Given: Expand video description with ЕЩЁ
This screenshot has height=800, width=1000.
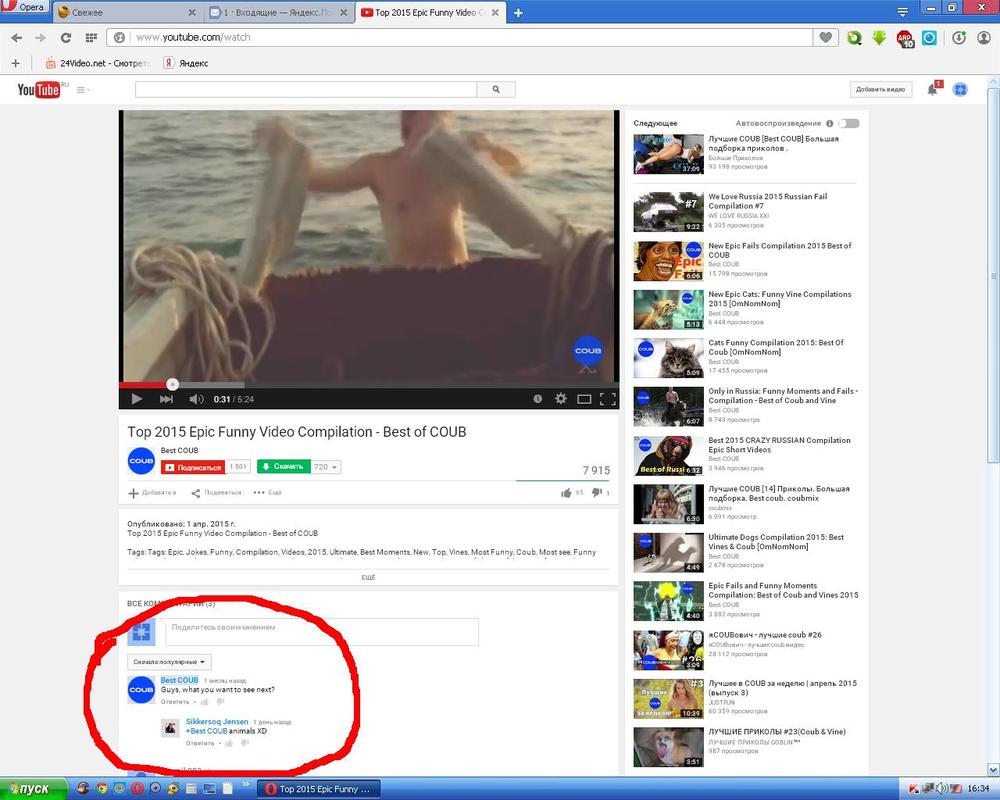Looking at the screenshot, I should pyautogui.click(x=368, y=578).
